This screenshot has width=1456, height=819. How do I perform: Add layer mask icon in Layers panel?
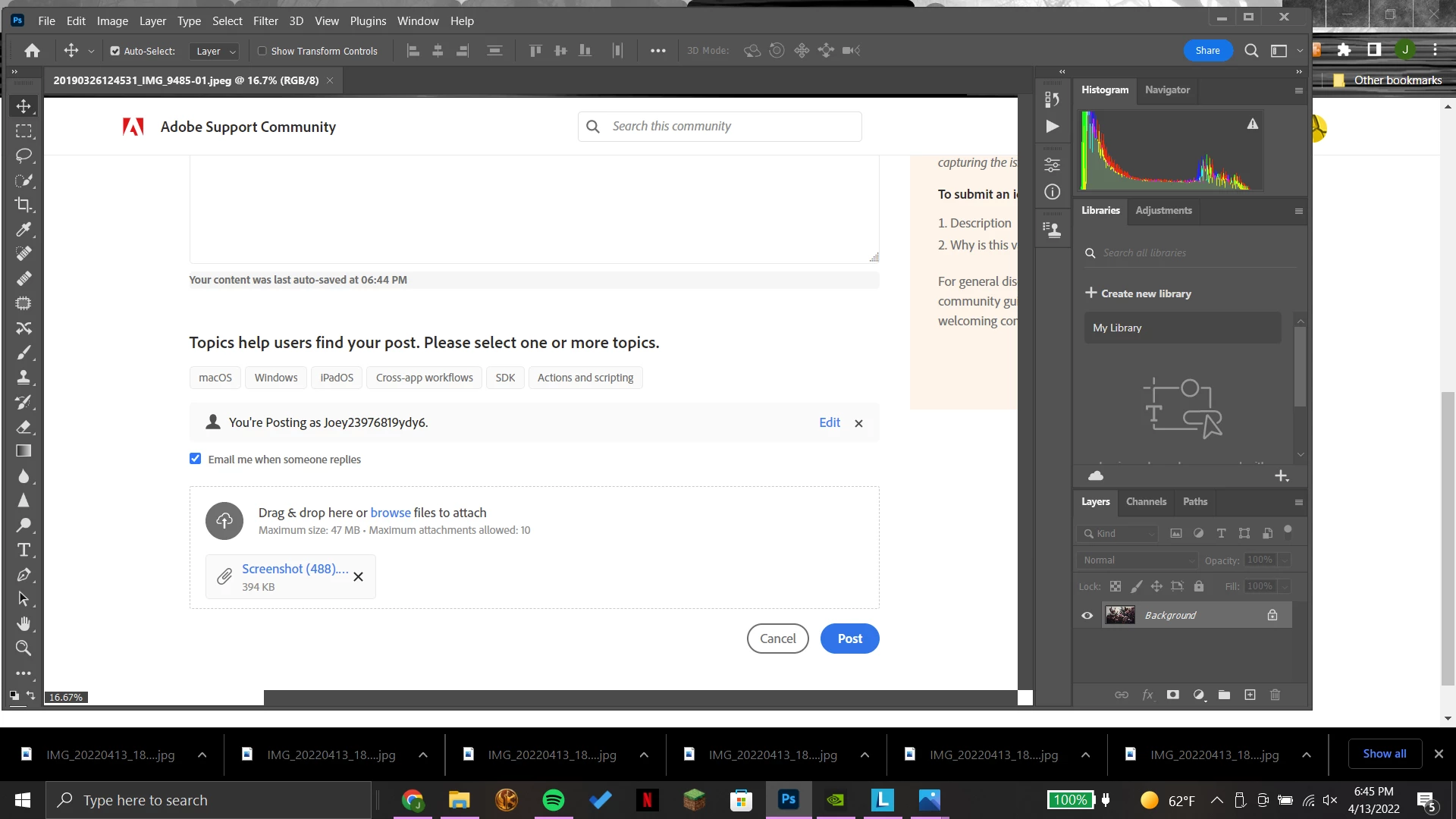pyautogui.click(x=1173, y=695)
